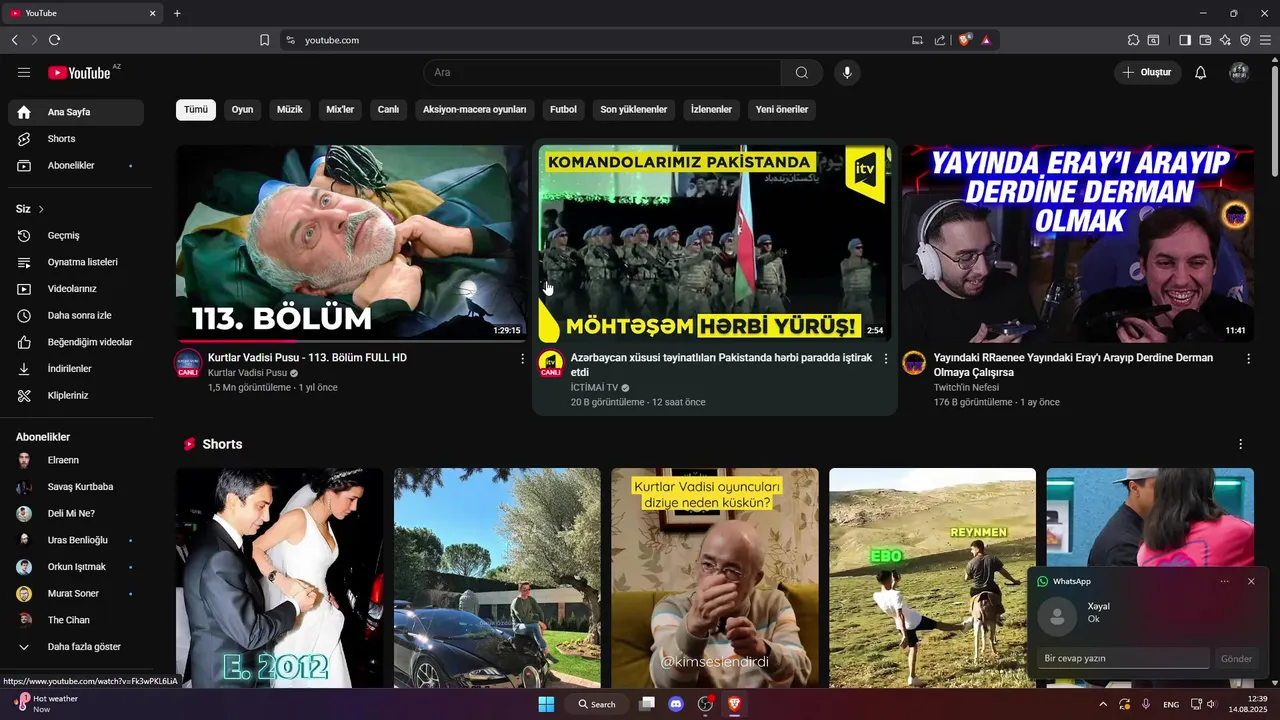Open options menu for Azərbaycan xüsusi təyinatlıları video
The width and height of the screenshot is (1280, 720).
[885, 358]
